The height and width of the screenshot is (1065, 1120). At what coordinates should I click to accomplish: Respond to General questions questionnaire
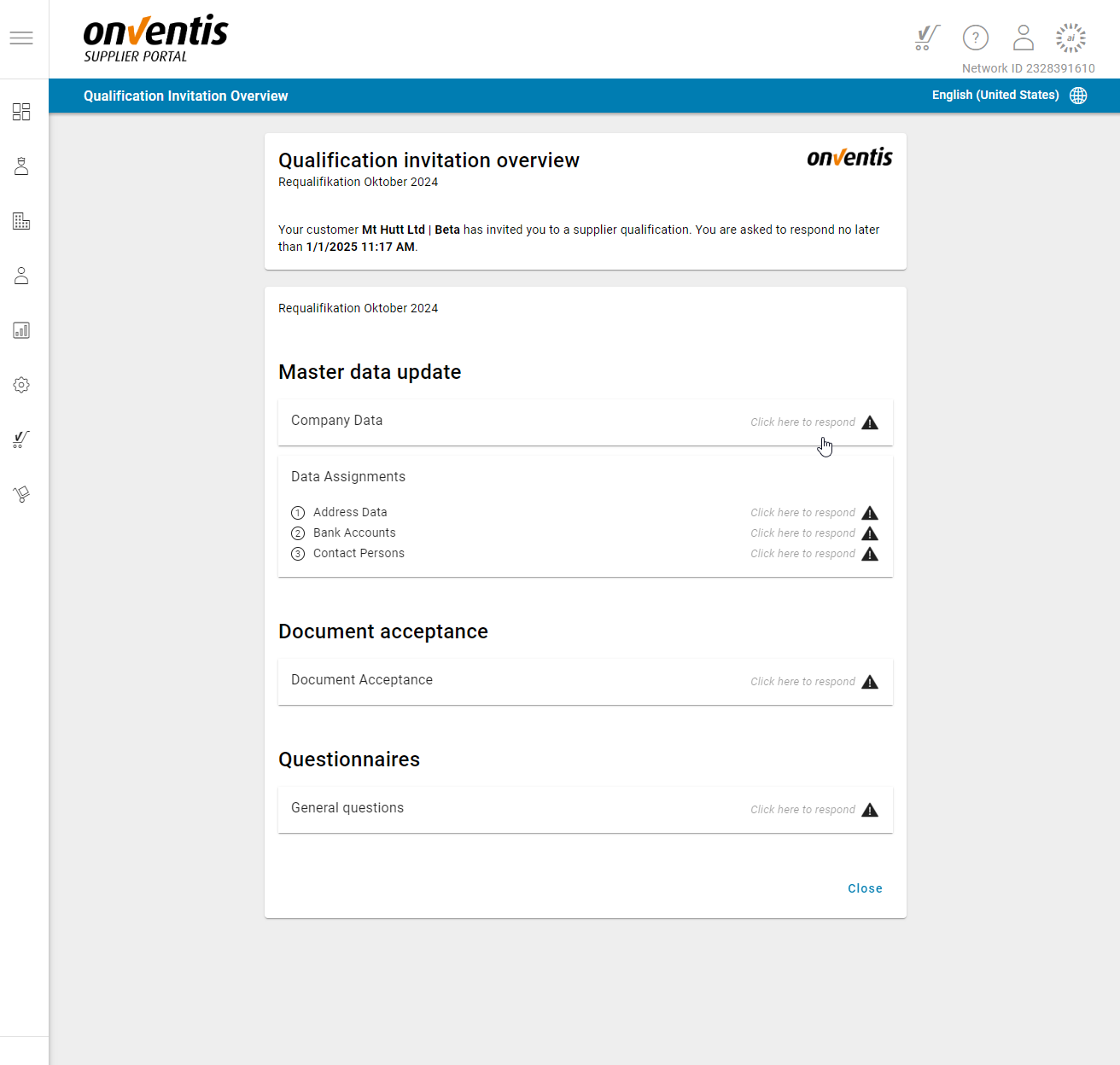point(802,809)
